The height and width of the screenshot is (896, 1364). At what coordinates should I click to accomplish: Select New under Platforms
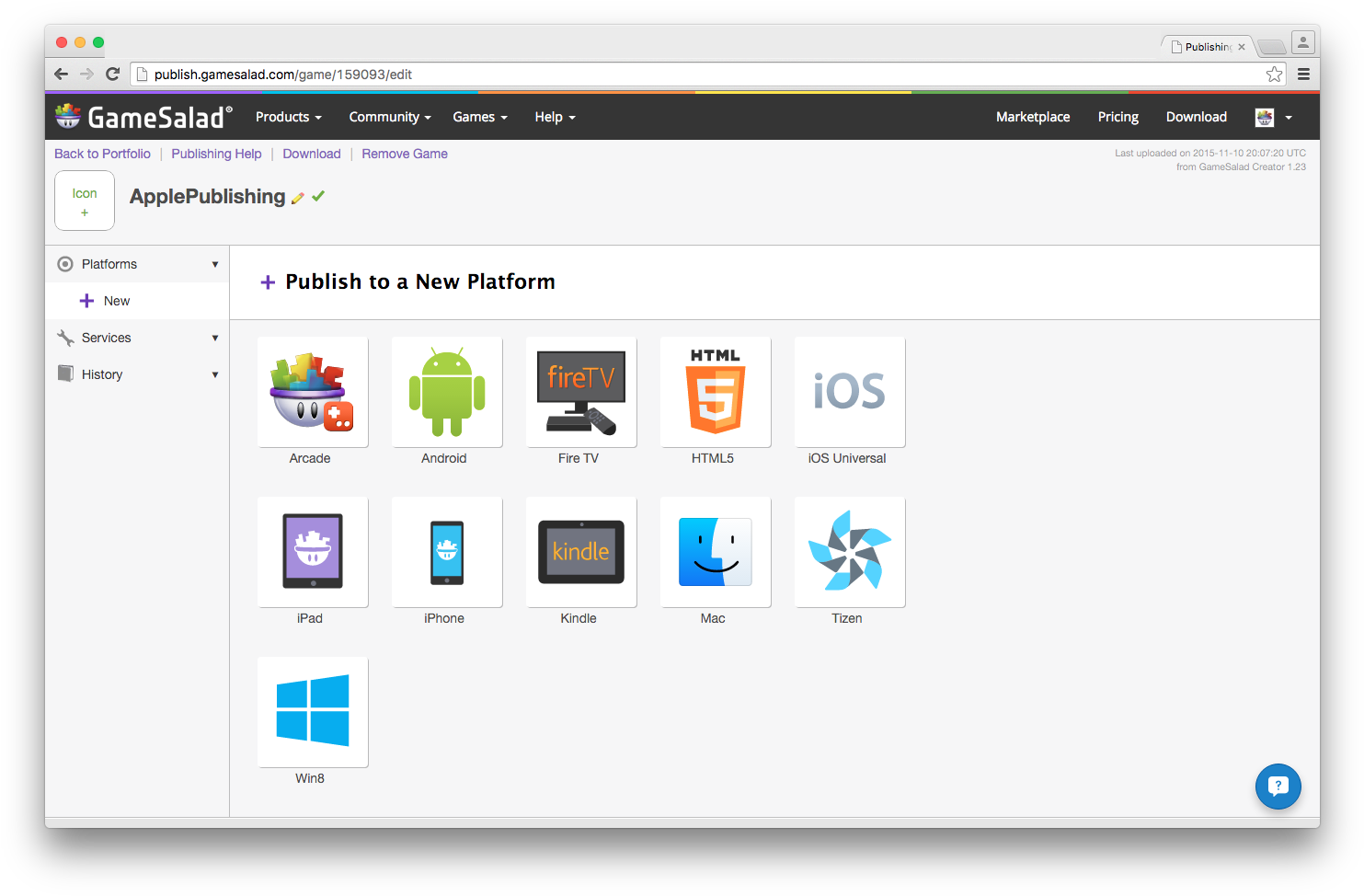tap(137, 301)
